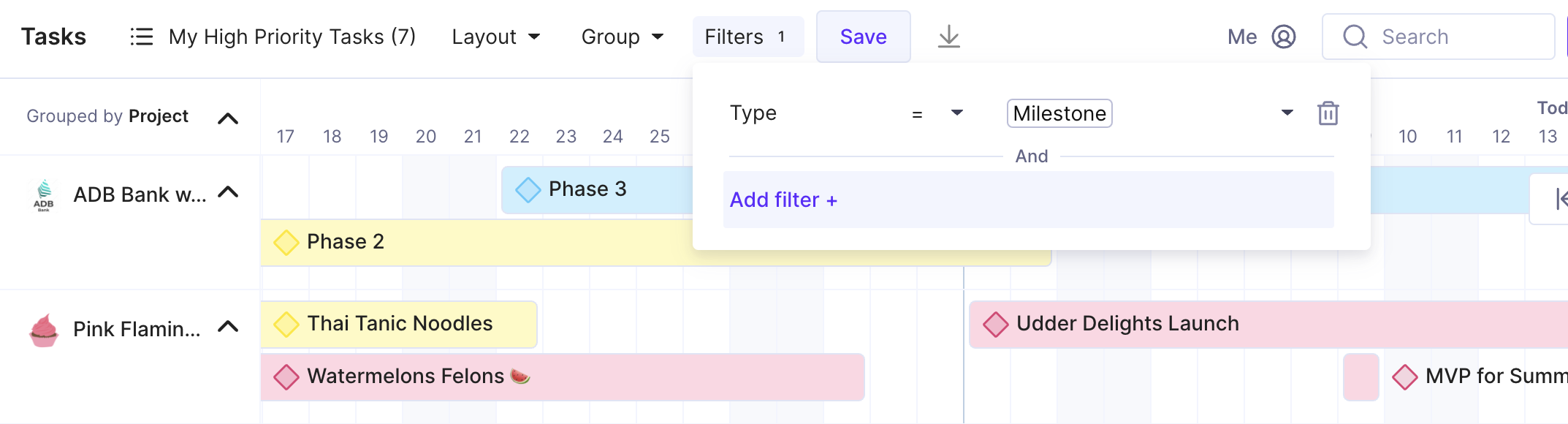Click the download export icon
The width and height of the screenshot is (1568, 424).
[x=948, y=37]
